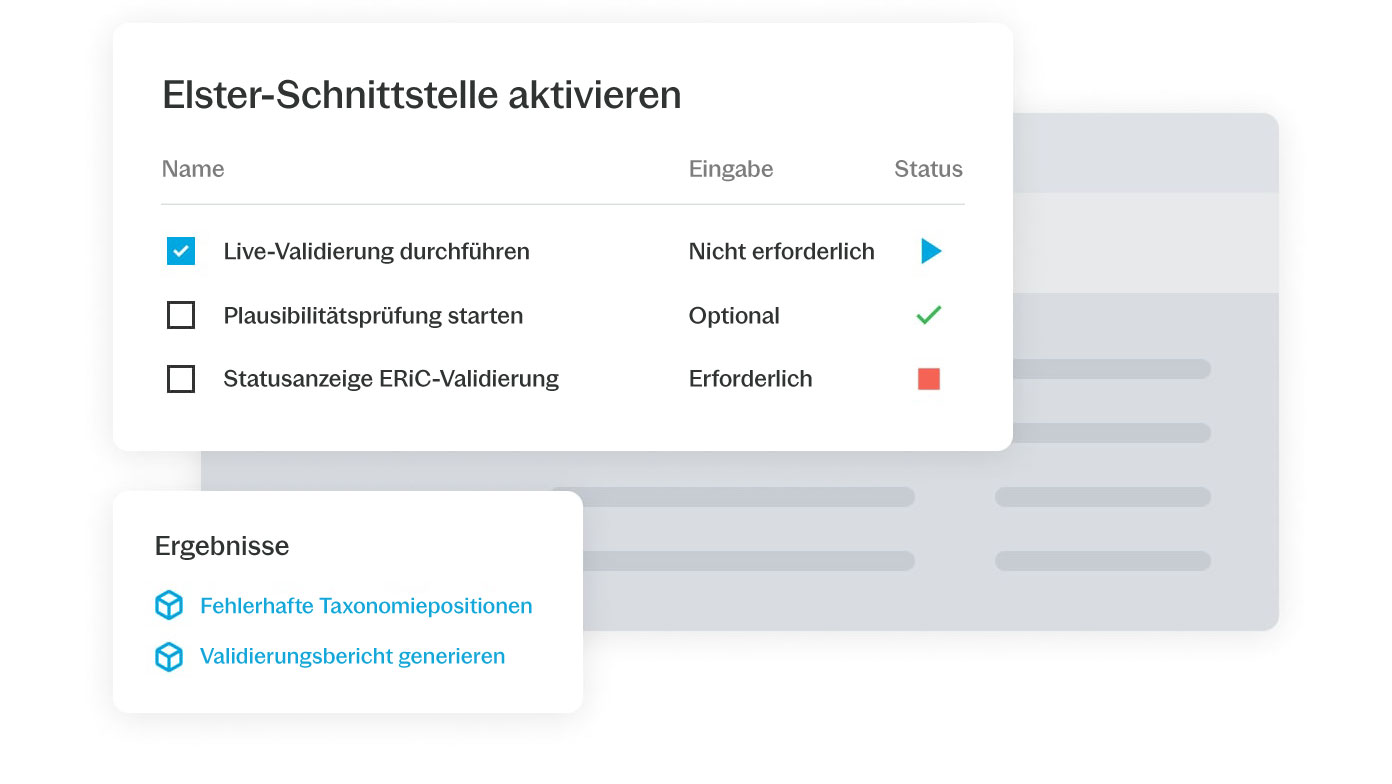The image size is (1392, 784).
Task: Click the Optional input value
Action: point(734,316)
